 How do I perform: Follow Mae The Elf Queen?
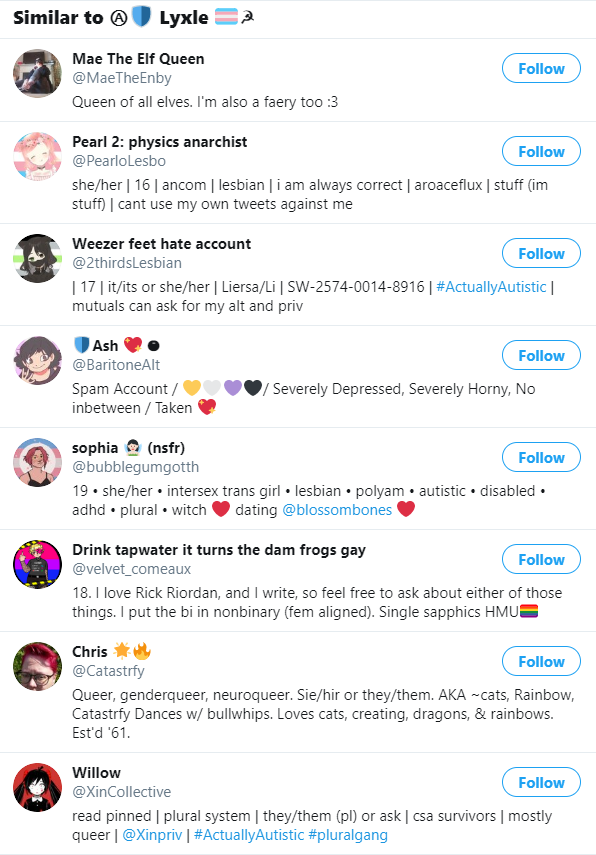pyautogui.click(x=541, y=68)
